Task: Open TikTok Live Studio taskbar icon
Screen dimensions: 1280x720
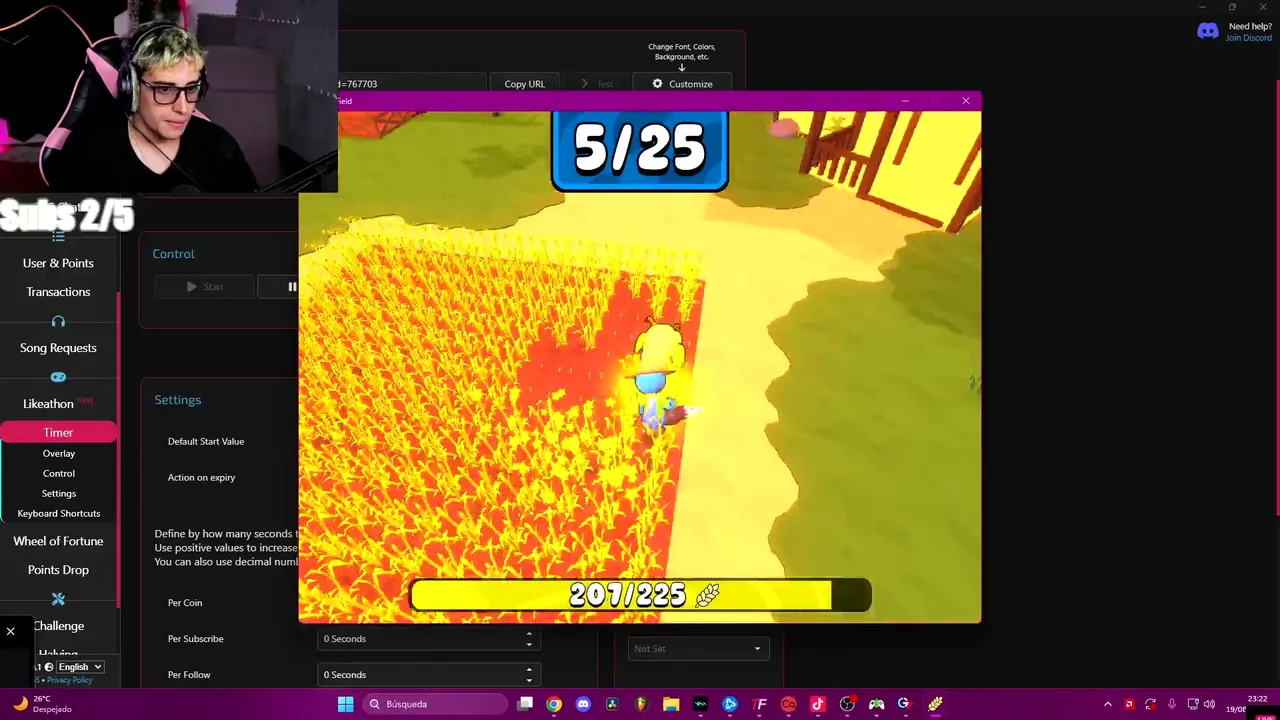Action: point(818,704)
